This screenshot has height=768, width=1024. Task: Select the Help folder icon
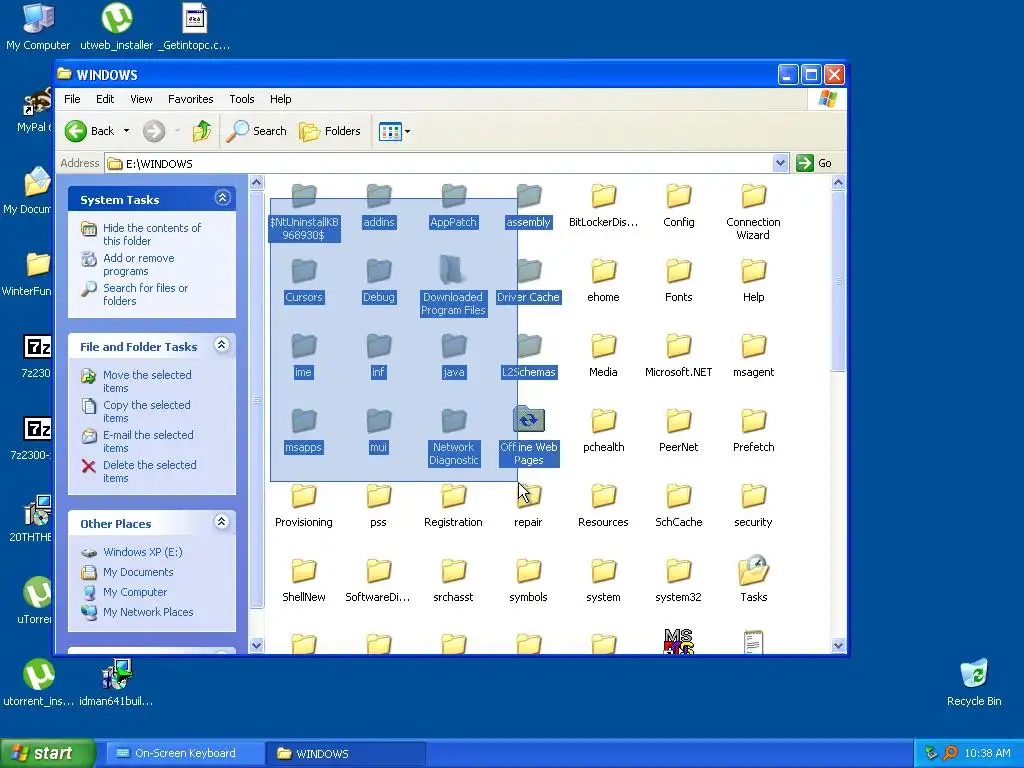(x=753, y=271)
